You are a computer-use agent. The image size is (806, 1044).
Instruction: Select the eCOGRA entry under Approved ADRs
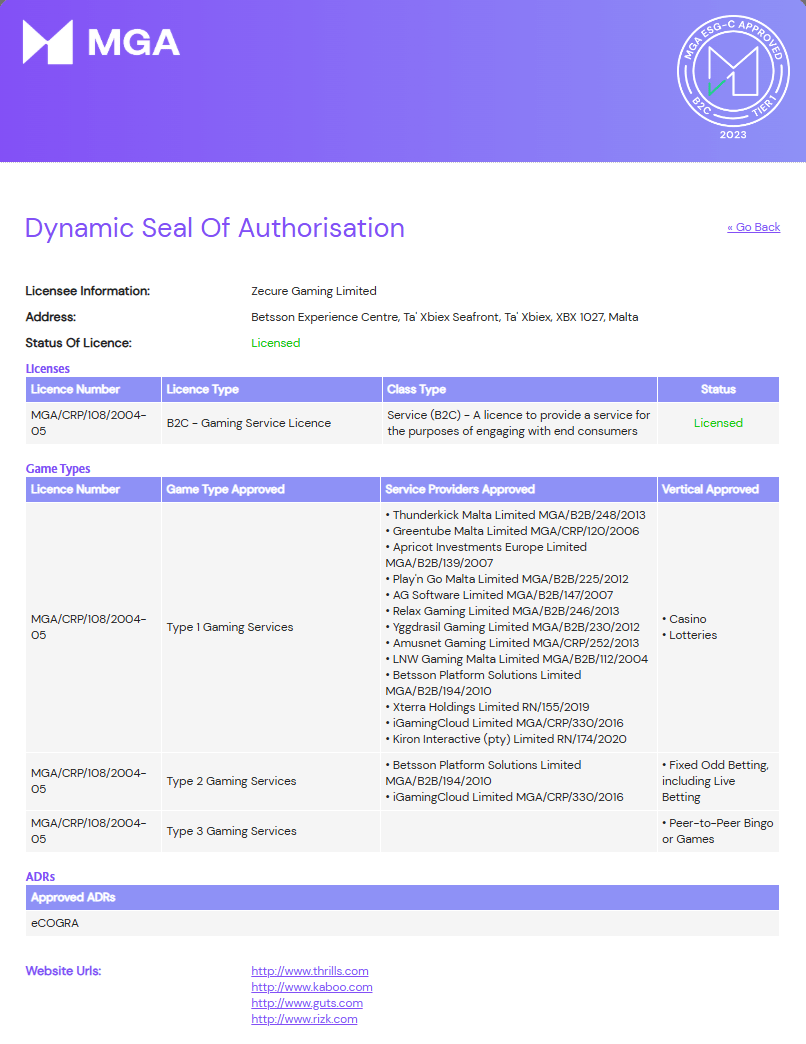pos(55,923)
